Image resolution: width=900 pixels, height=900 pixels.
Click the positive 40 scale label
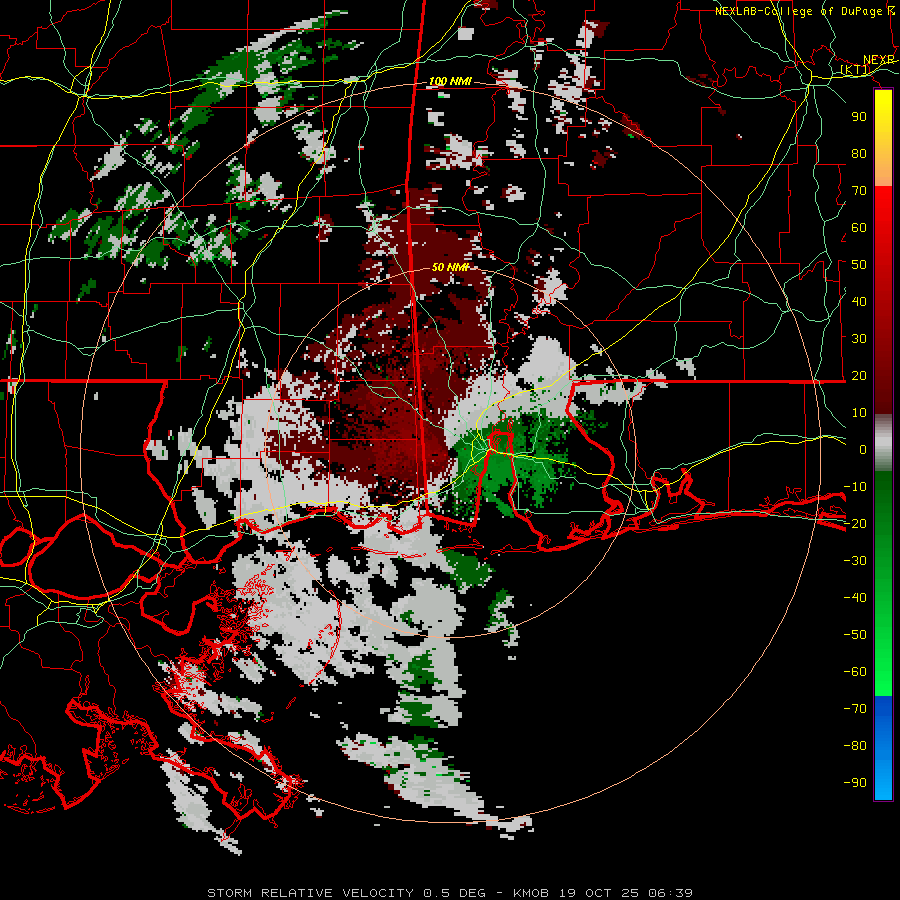click(x=859, y=302)
